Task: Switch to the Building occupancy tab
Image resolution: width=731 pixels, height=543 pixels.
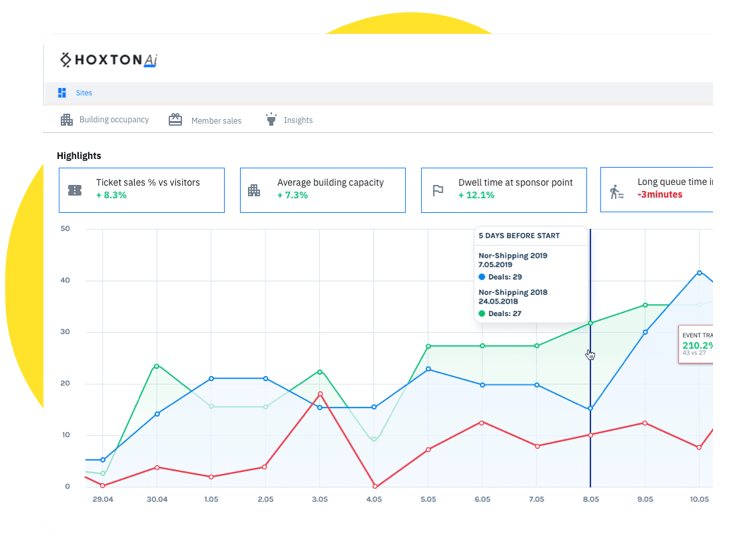Action: 114,120
